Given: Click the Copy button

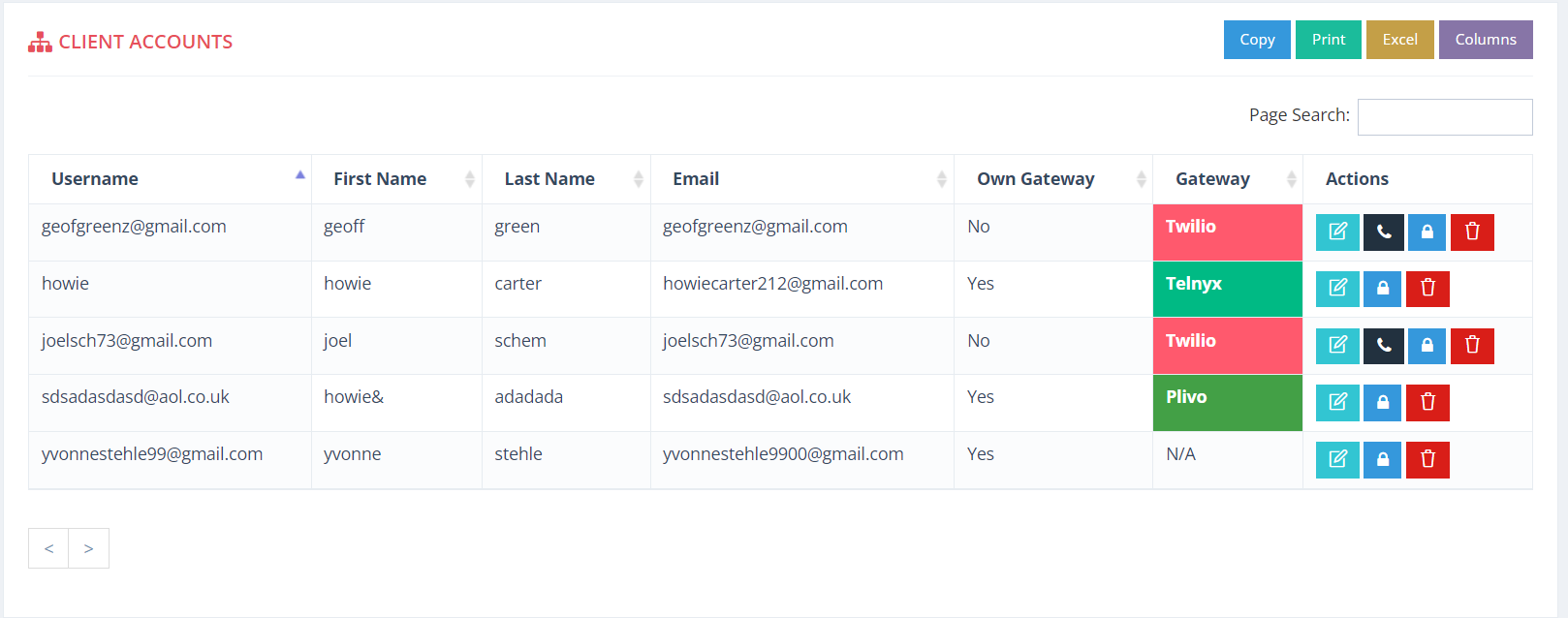Looking at the screenshot, I should pos(1257,40).
